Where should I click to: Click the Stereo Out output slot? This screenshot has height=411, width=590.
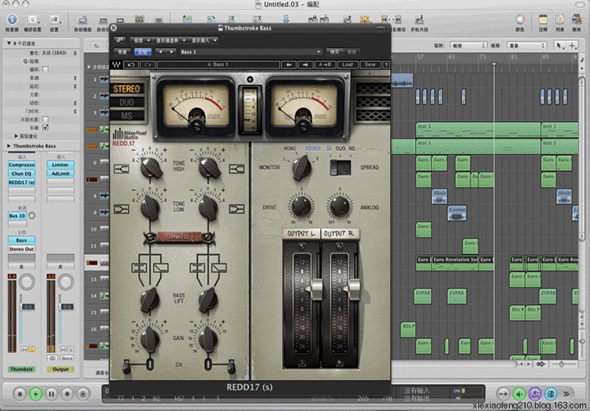click(22, 249)
